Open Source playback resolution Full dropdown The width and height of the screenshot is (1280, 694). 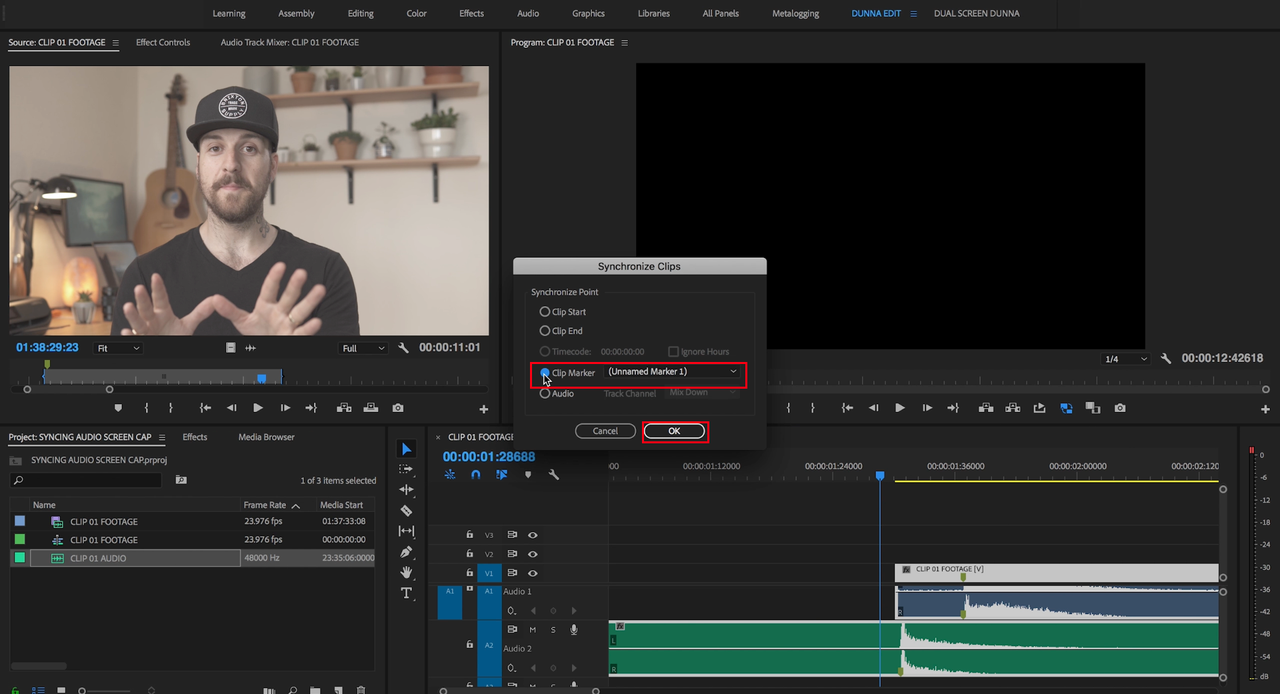[364, 348]
